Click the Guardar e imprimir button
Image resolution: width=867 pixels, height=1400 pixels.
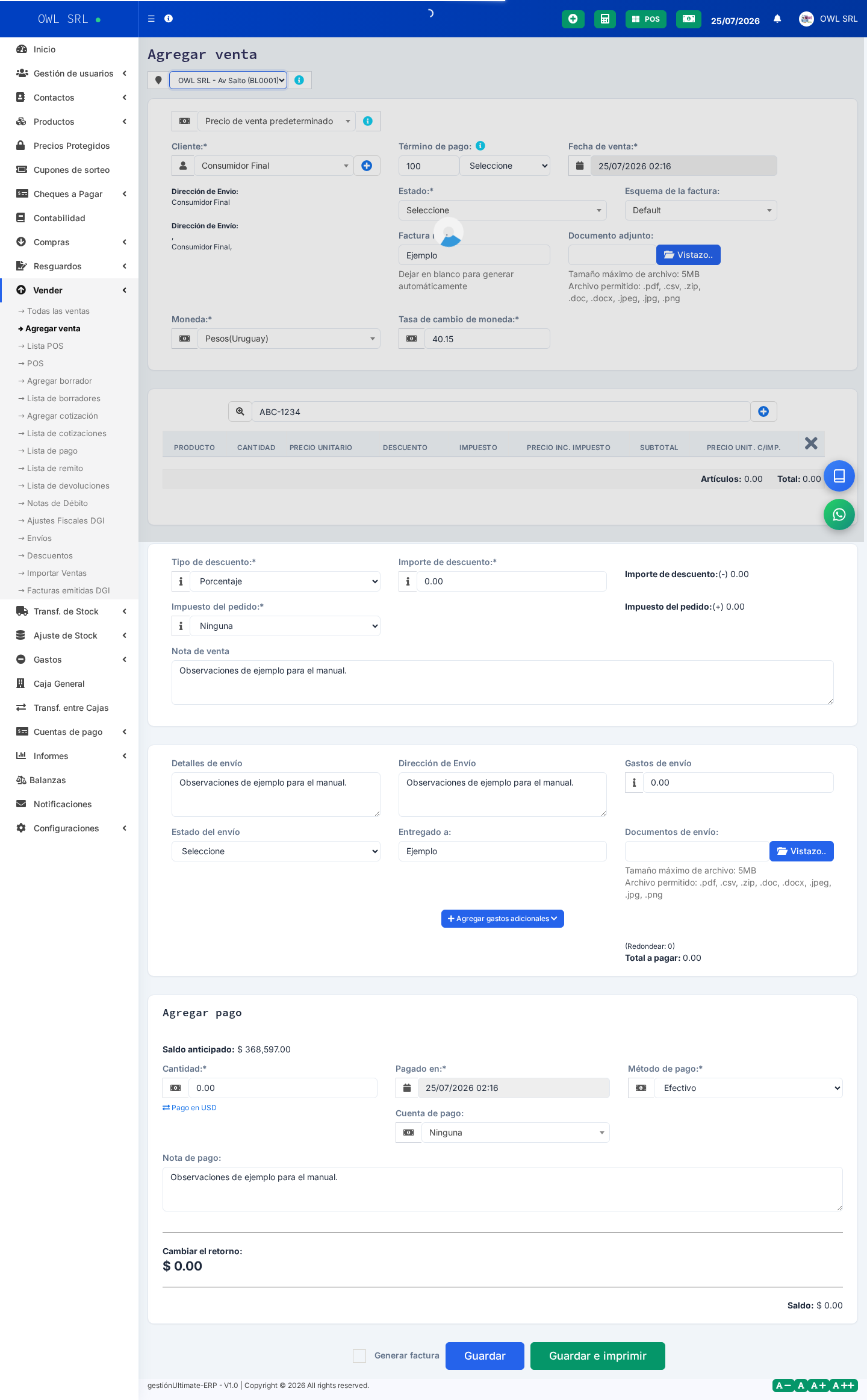pos(597,1356)
